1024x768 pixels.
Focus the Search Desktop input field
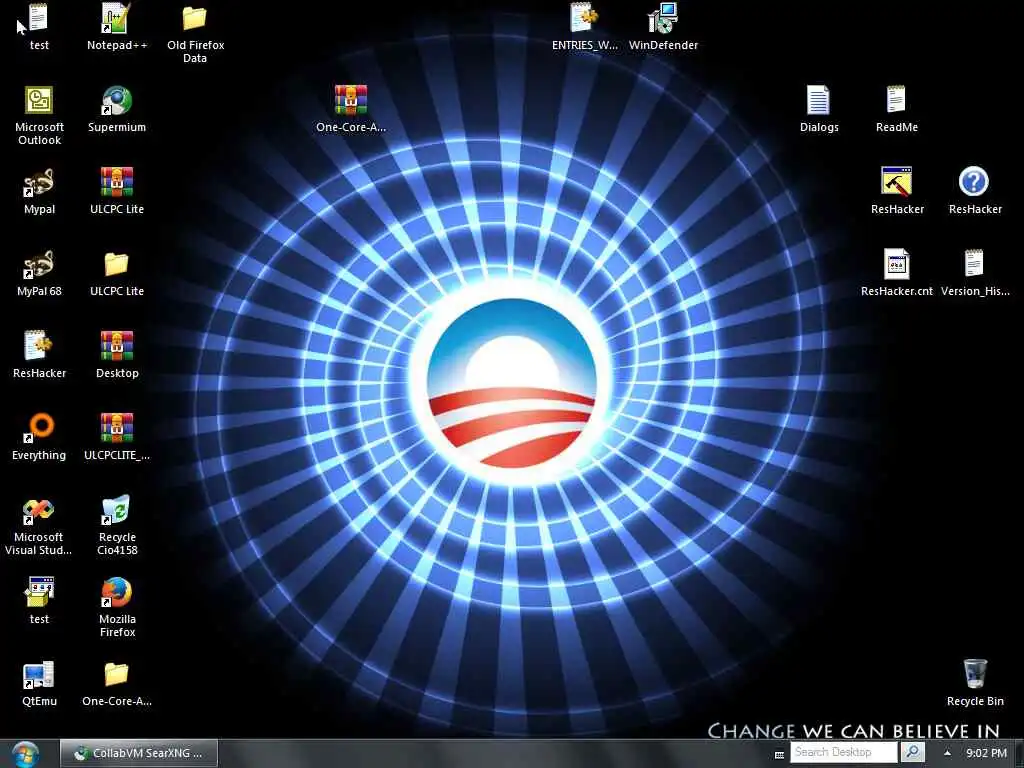pyautogui.click(x=844, y=752)
